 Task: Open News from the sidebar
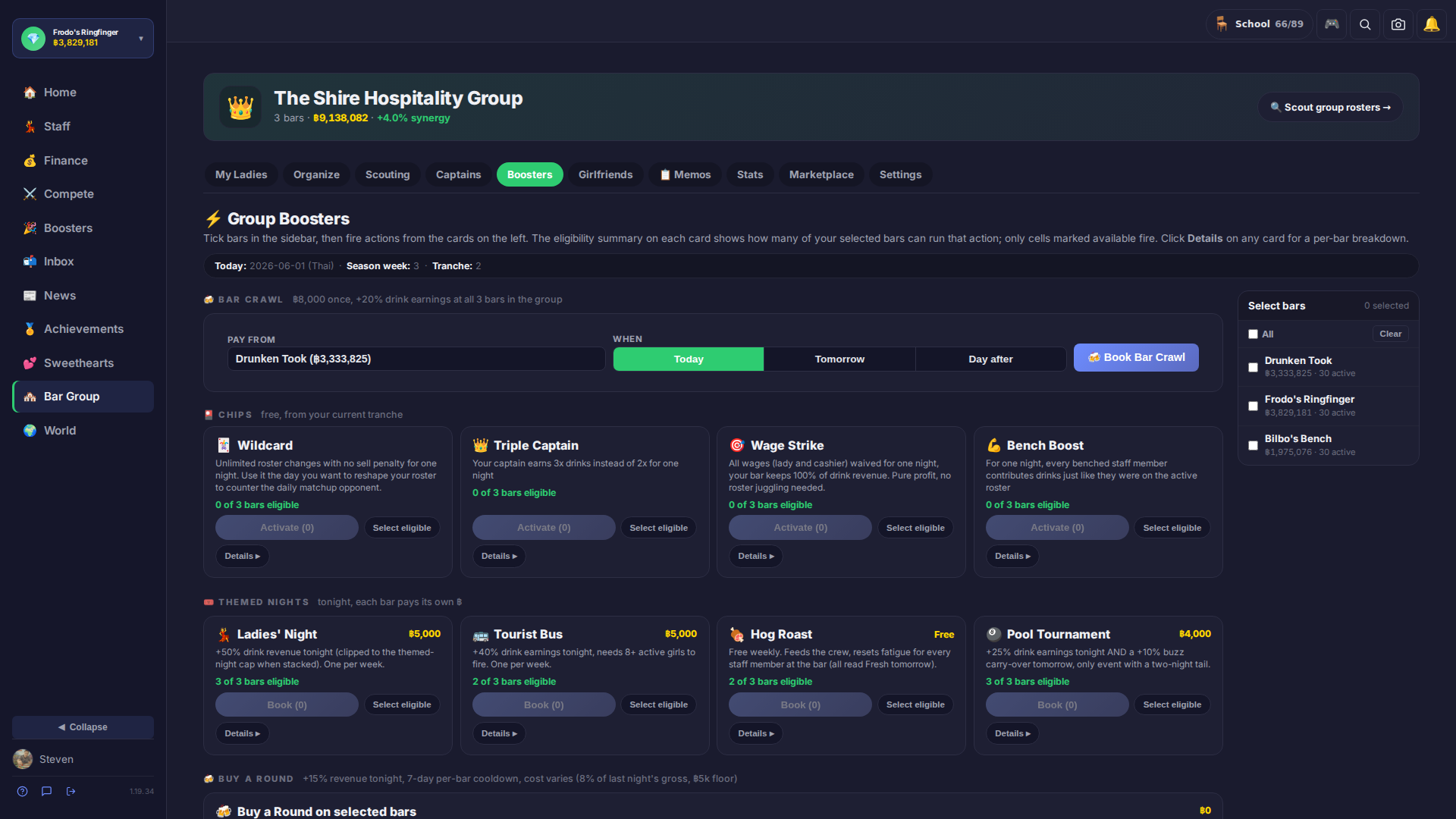pos(83,296)
